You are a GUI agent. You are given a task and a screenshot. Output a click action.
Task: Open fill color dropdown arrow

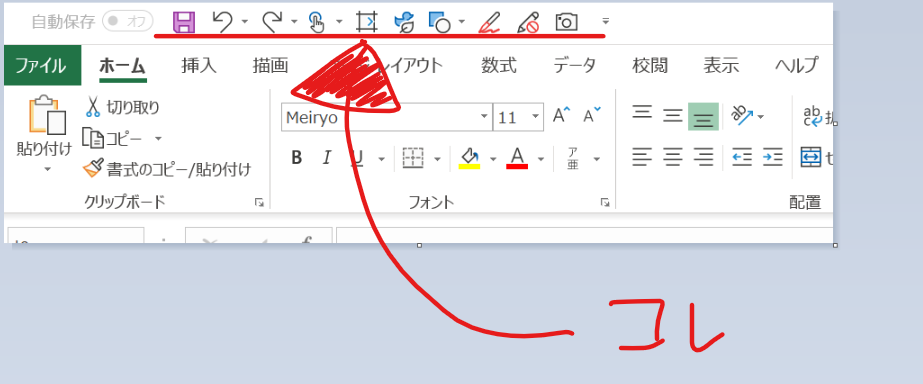point(493,158)
